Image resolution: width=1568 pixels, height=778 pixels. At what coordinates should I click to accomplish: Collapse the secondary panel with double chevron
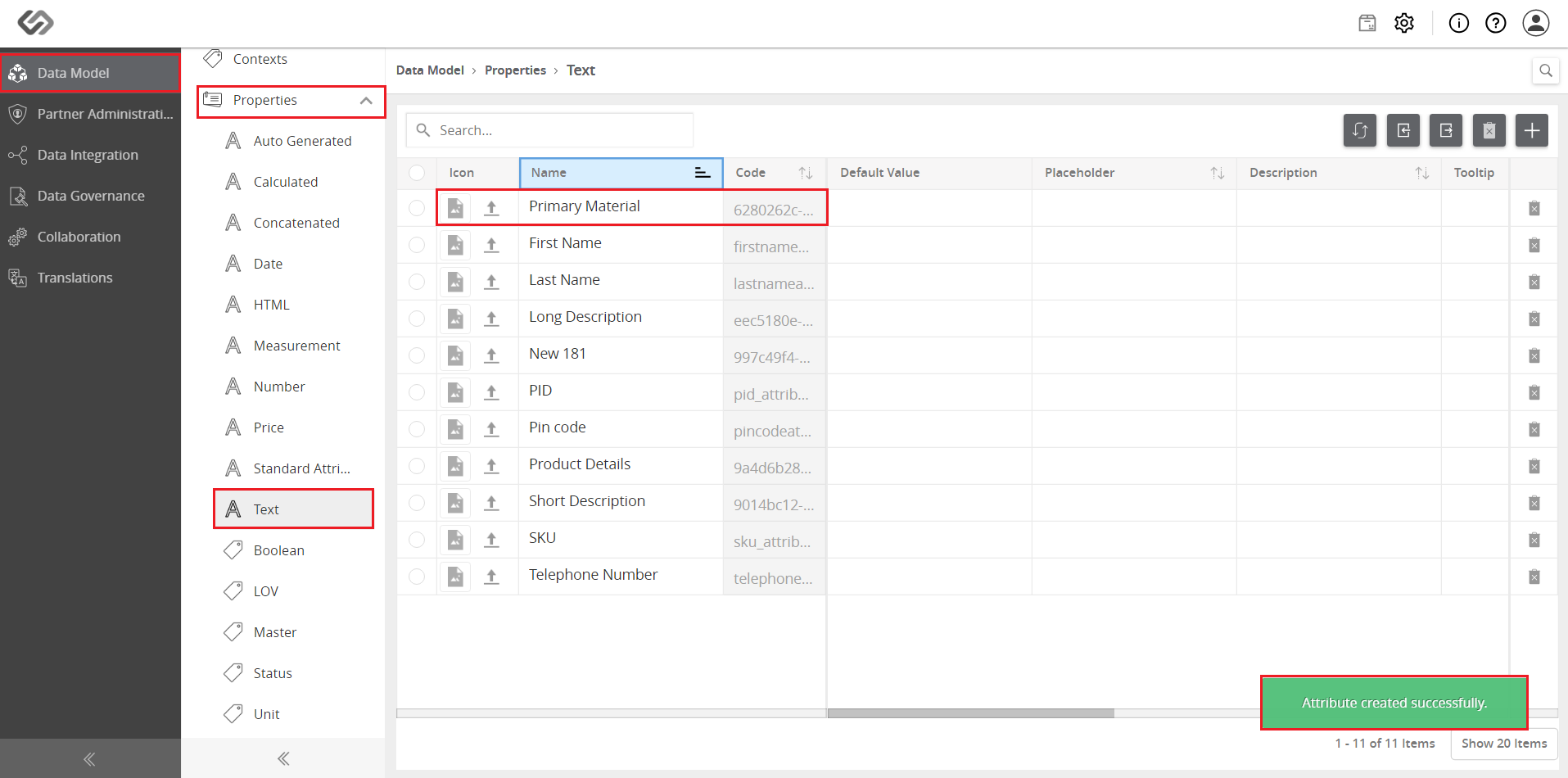coord(283,759)
